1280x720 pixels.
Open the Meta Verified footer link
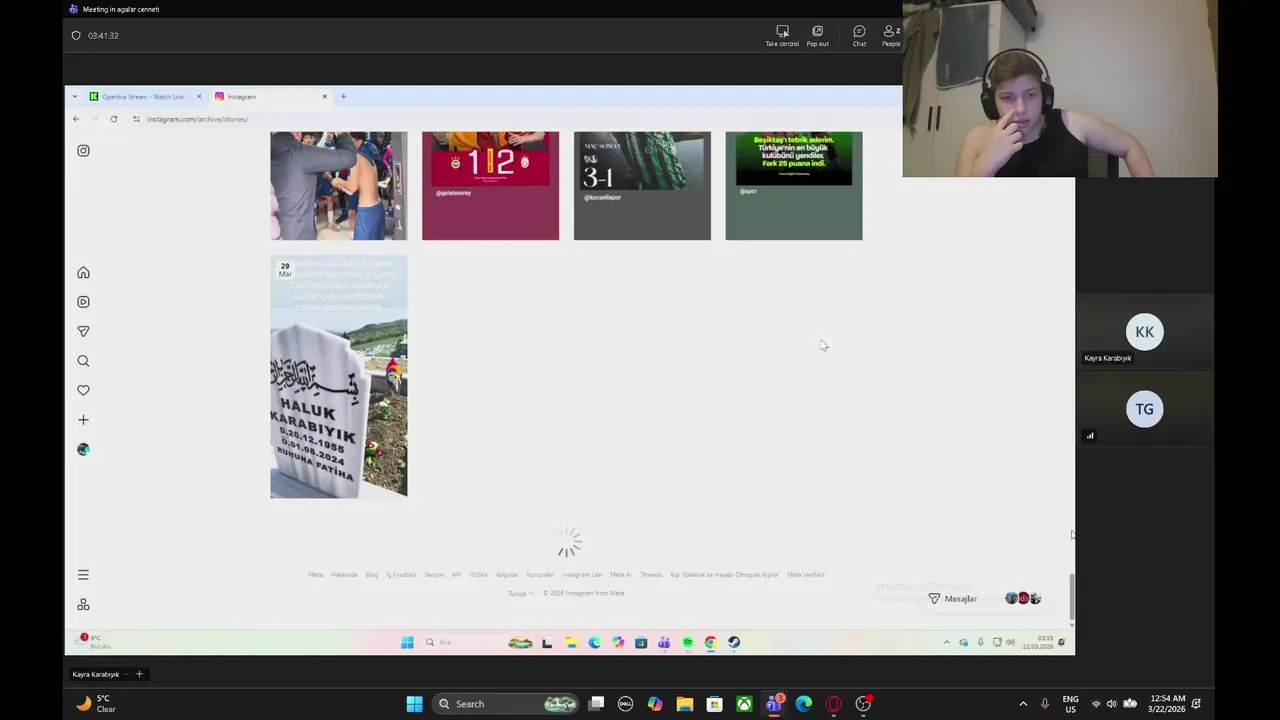point(805,575)
